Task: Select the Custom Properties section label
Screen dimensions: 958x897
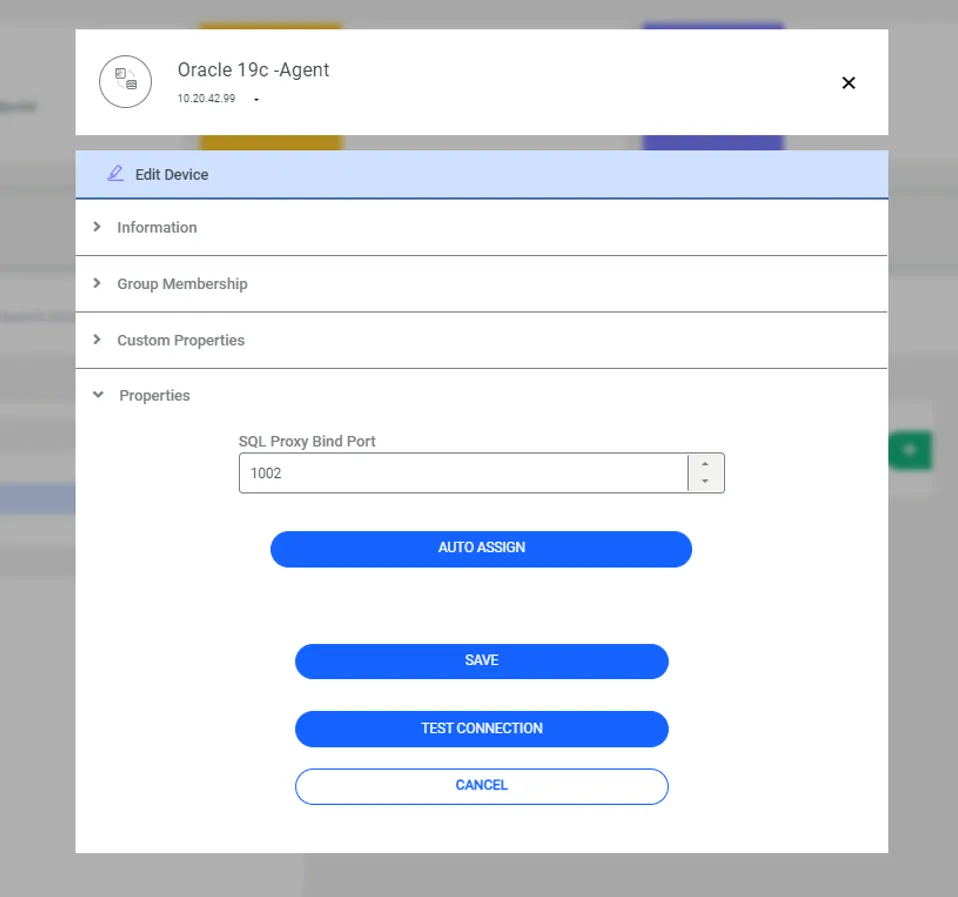Action: pos(181,340)
